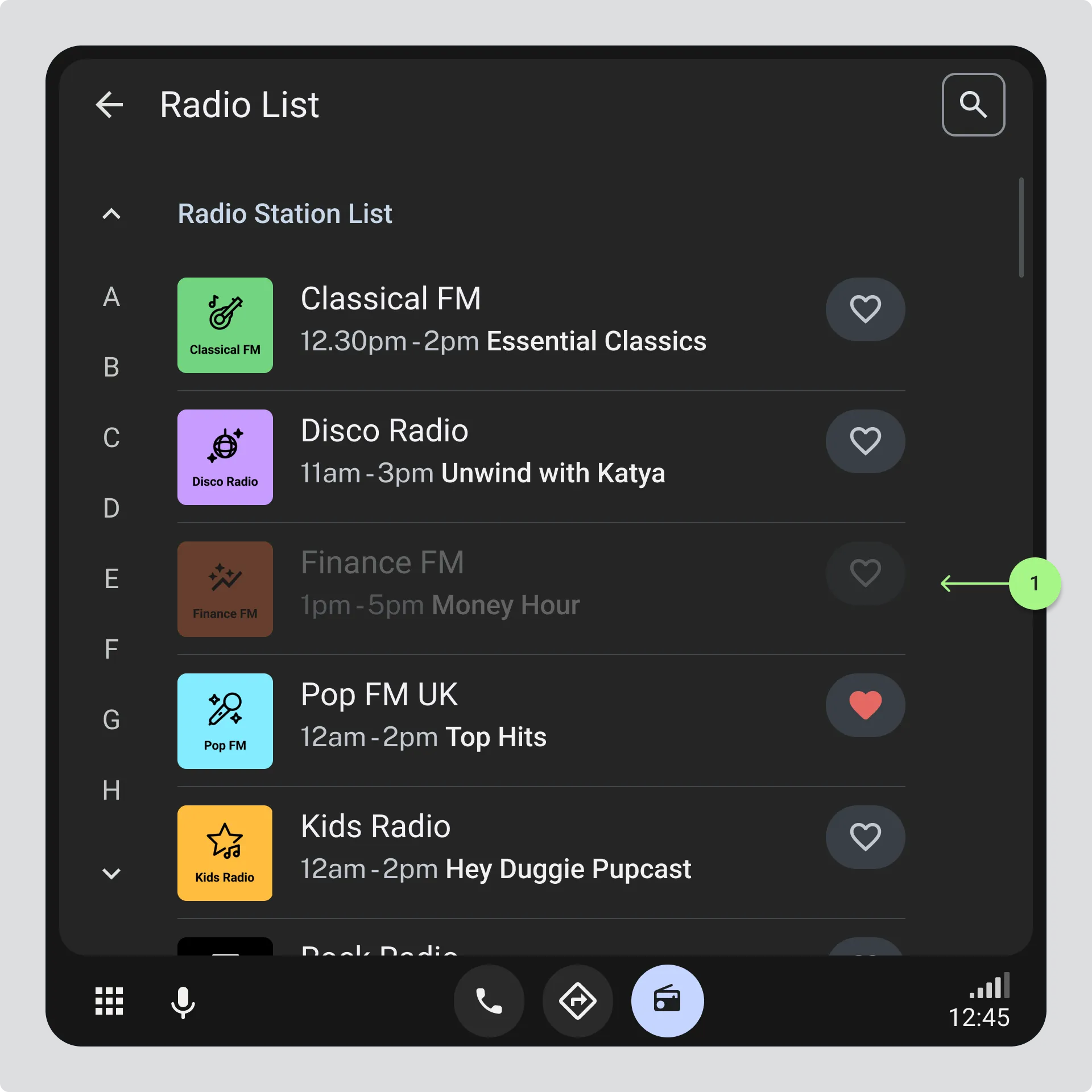
Task: Play the Classical FM station
Action: click(541, 325)
